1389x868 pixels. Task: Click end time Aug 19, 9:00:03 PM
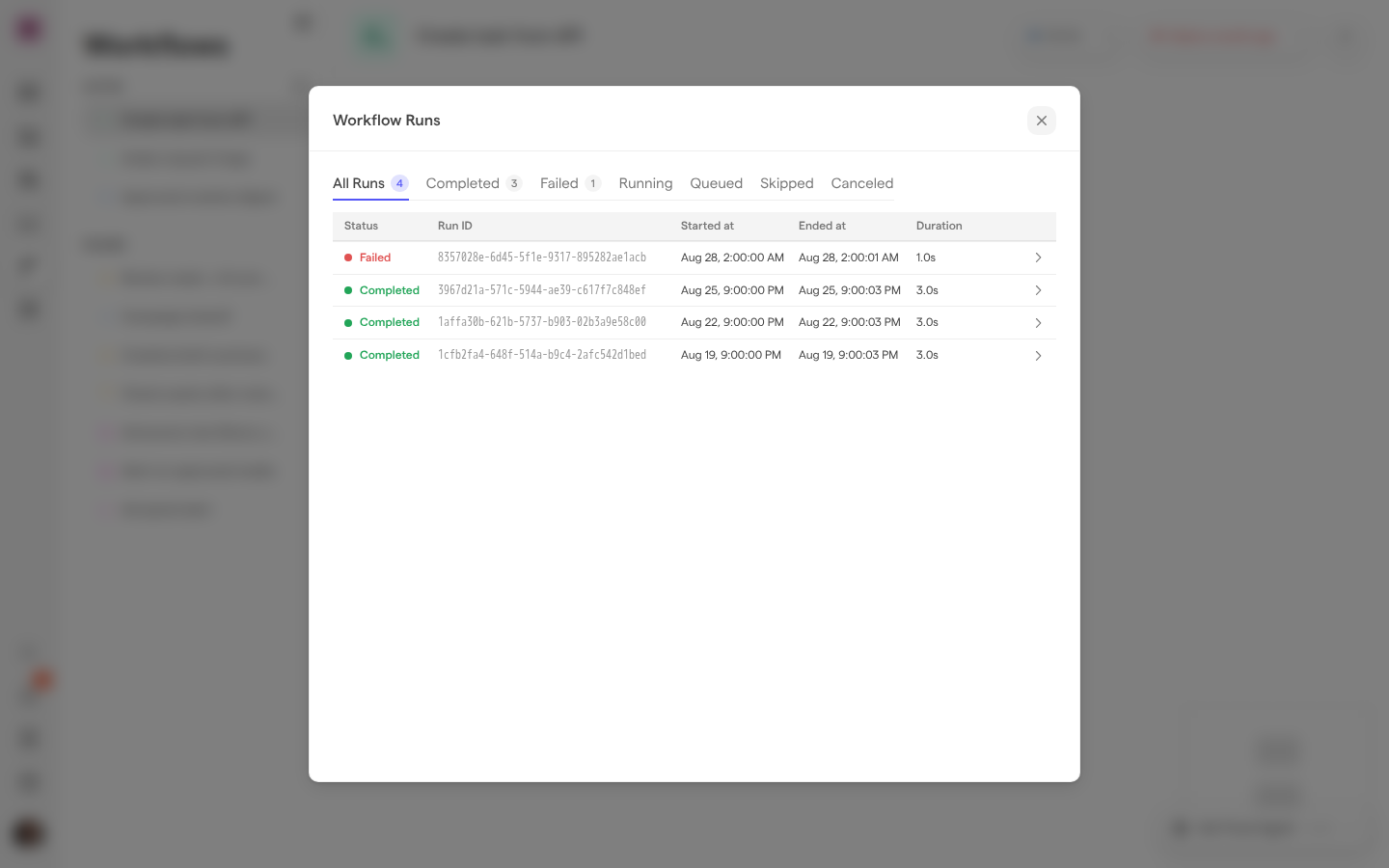click(x=848, y=355)
